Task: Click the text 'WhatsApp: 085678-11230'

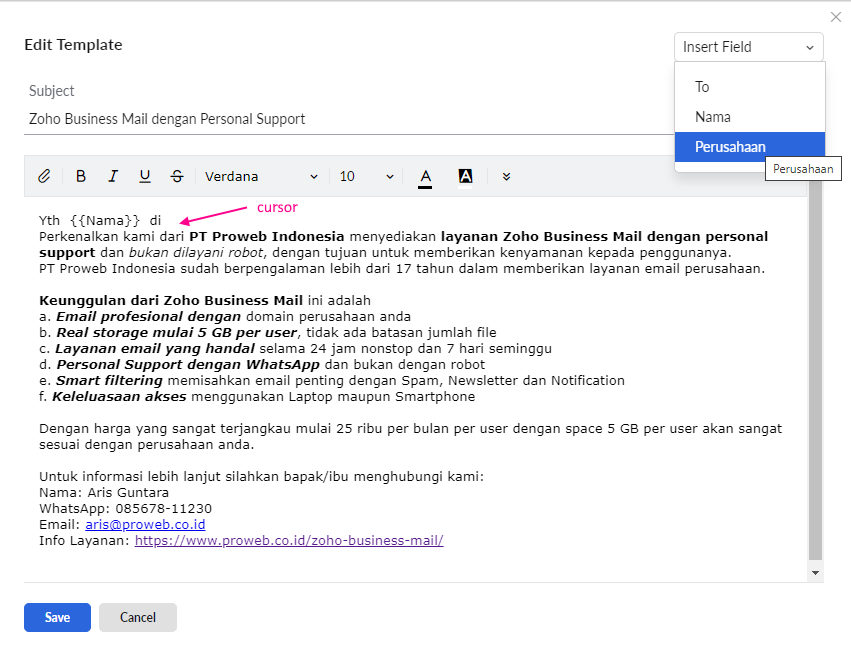Action: [x=125, y=509]
